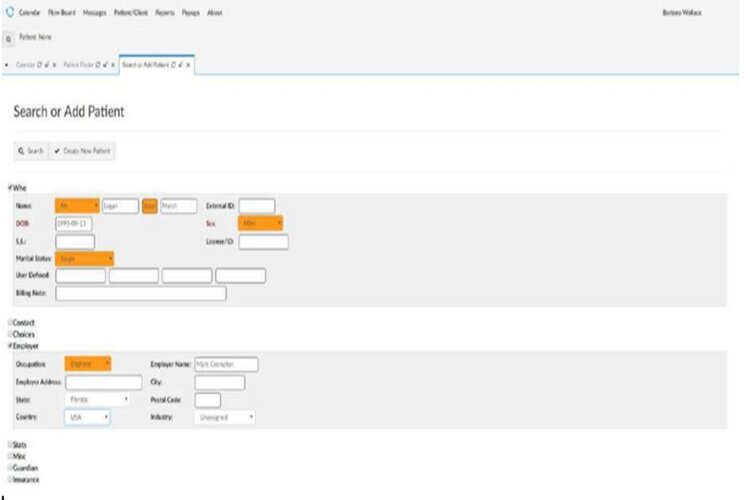Screen dimensions: 750x500
Task: Close the Search or Add Patient tab
Action: point(188,64)
